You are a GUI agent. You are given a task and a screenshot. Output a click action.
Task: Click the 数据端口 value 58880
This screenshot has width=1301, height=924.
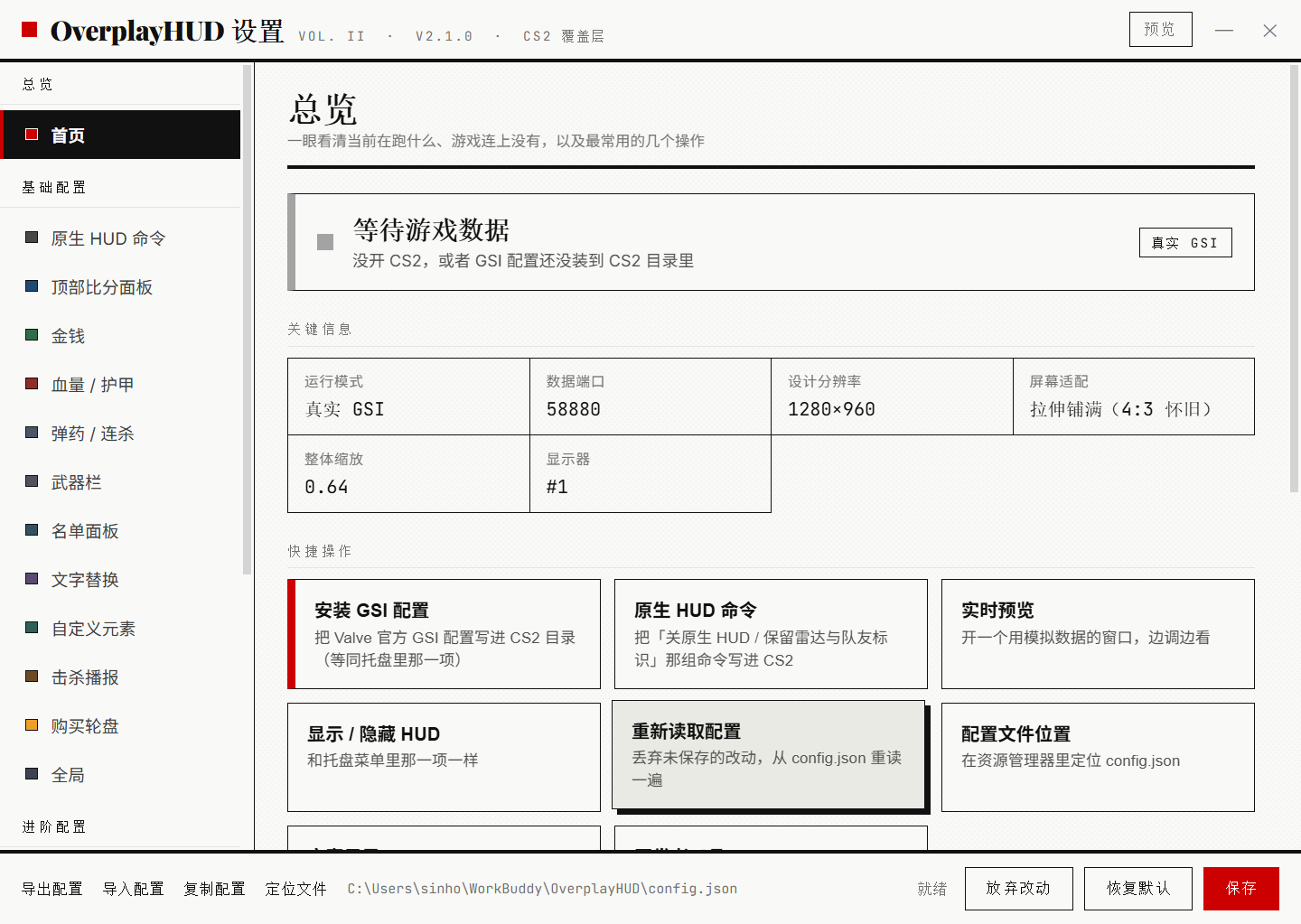[x=573, y=409]
